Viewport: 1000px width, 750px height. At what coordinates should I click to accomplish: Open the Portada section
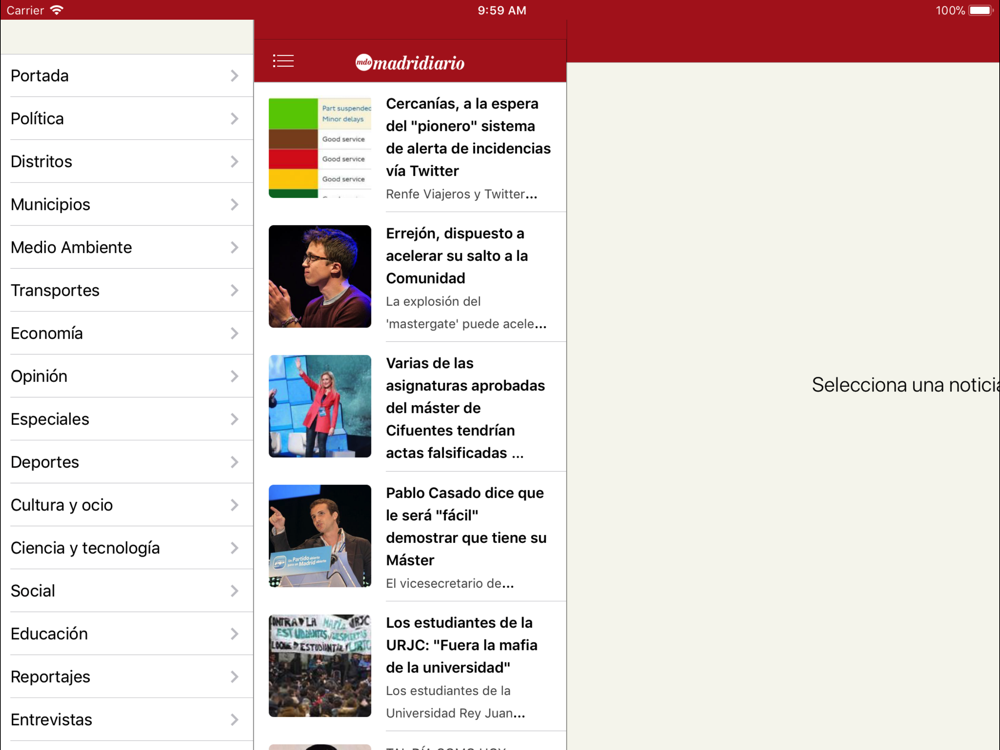pos(40,76)
